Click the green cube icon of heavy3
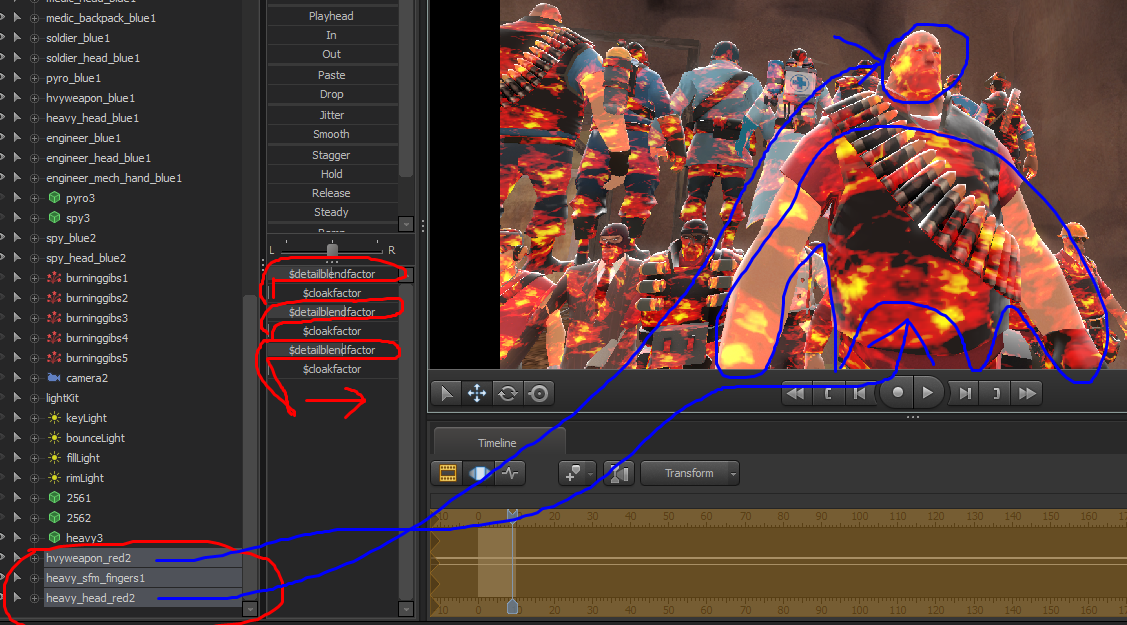The image size is (1127, 625). pyautogui.click(x=54, y=537)
